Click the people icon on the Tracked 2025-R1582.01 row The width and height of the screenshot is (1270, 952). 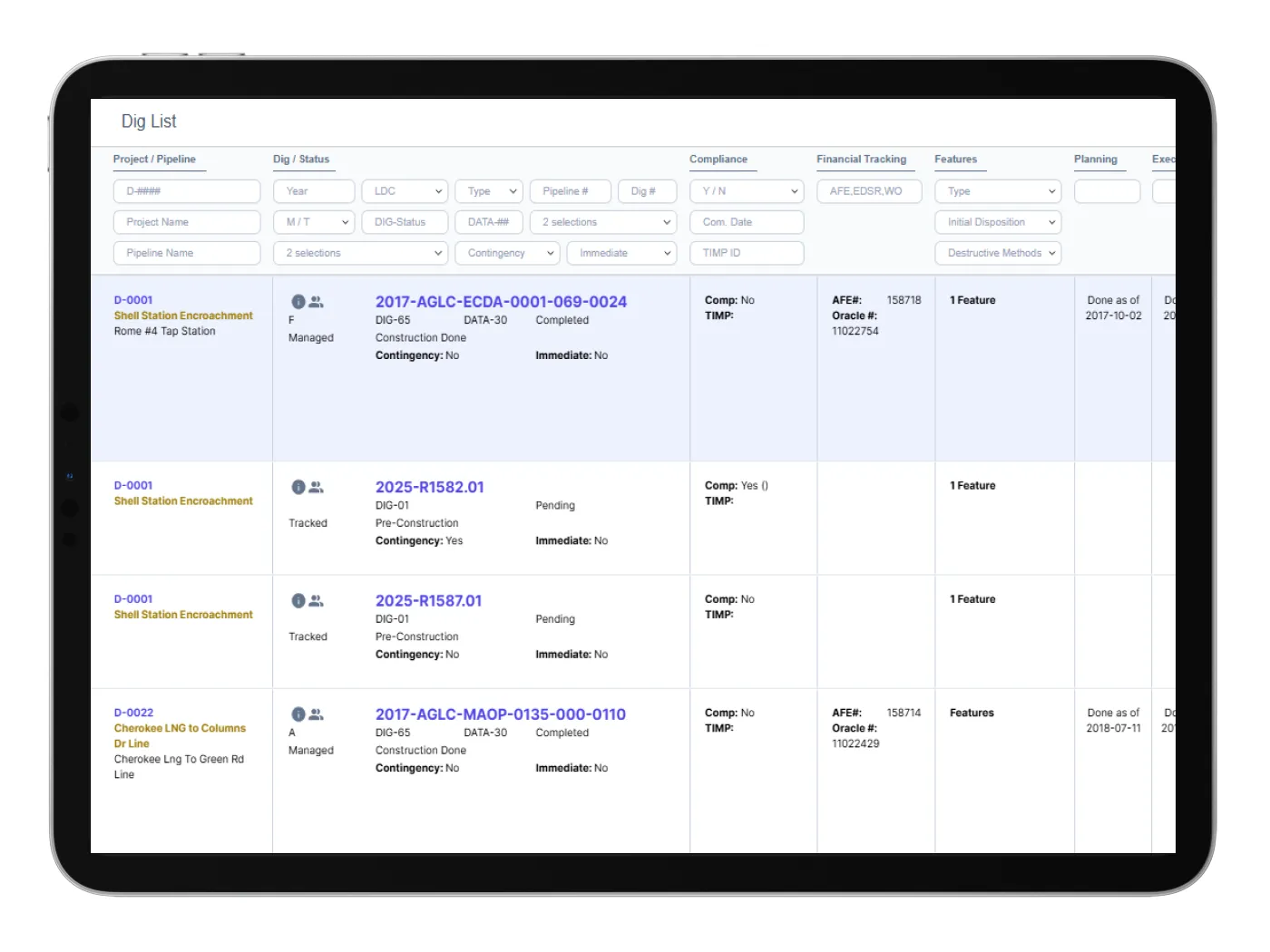[316, 487]
